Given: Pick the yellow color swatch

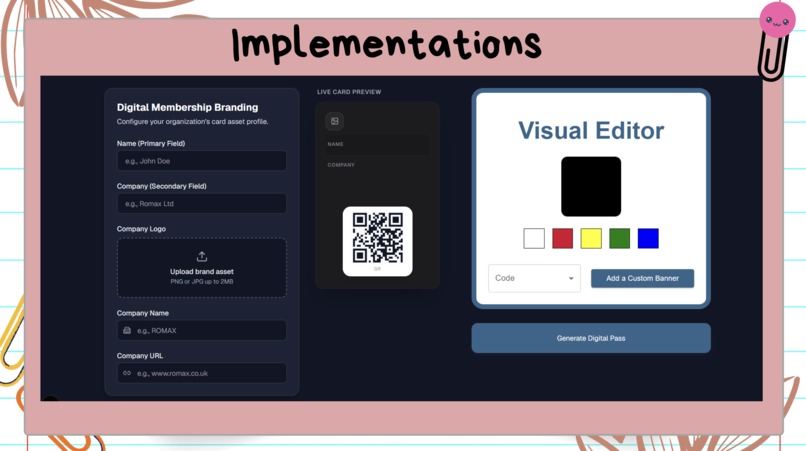Looking at the screenshot, I should click(x=591, y=239).
